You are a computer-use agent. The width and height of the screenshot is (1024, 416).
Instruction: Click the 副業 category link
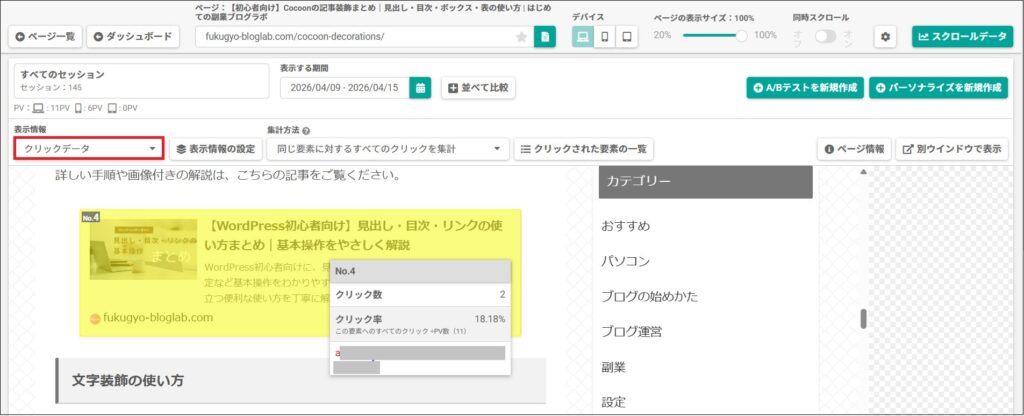click(613, 367)
